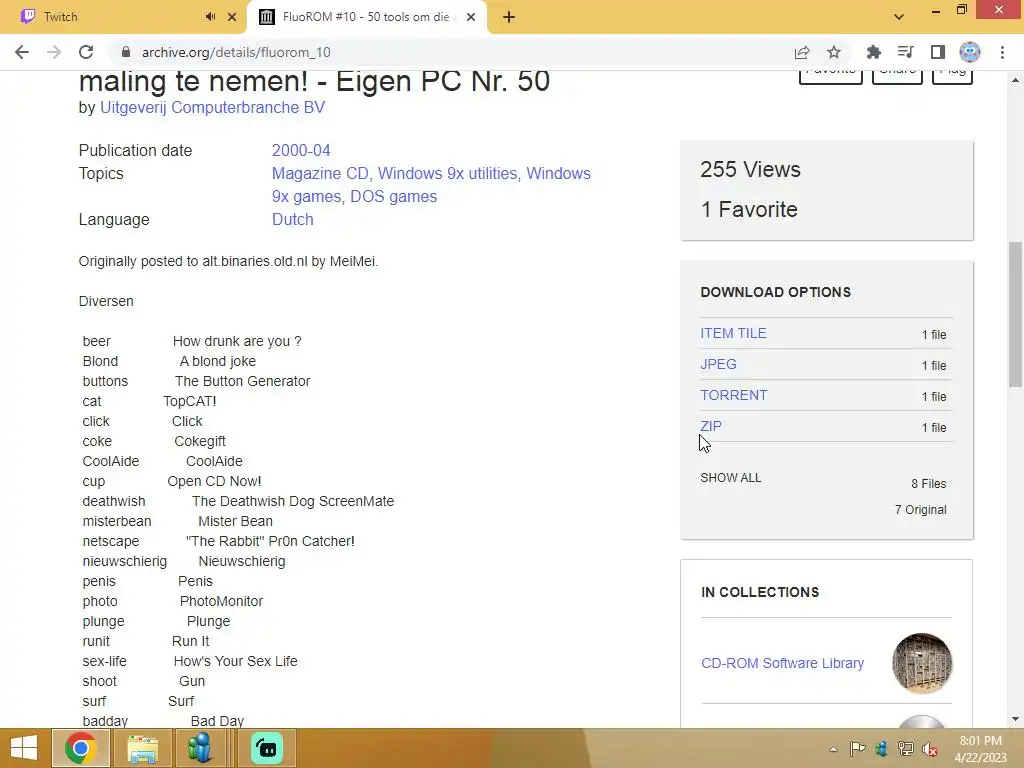Open Uitgeverij Computerbranche BV link
Image resolution: width=1024 pixels, height=768 pixels.
point(212,108)
